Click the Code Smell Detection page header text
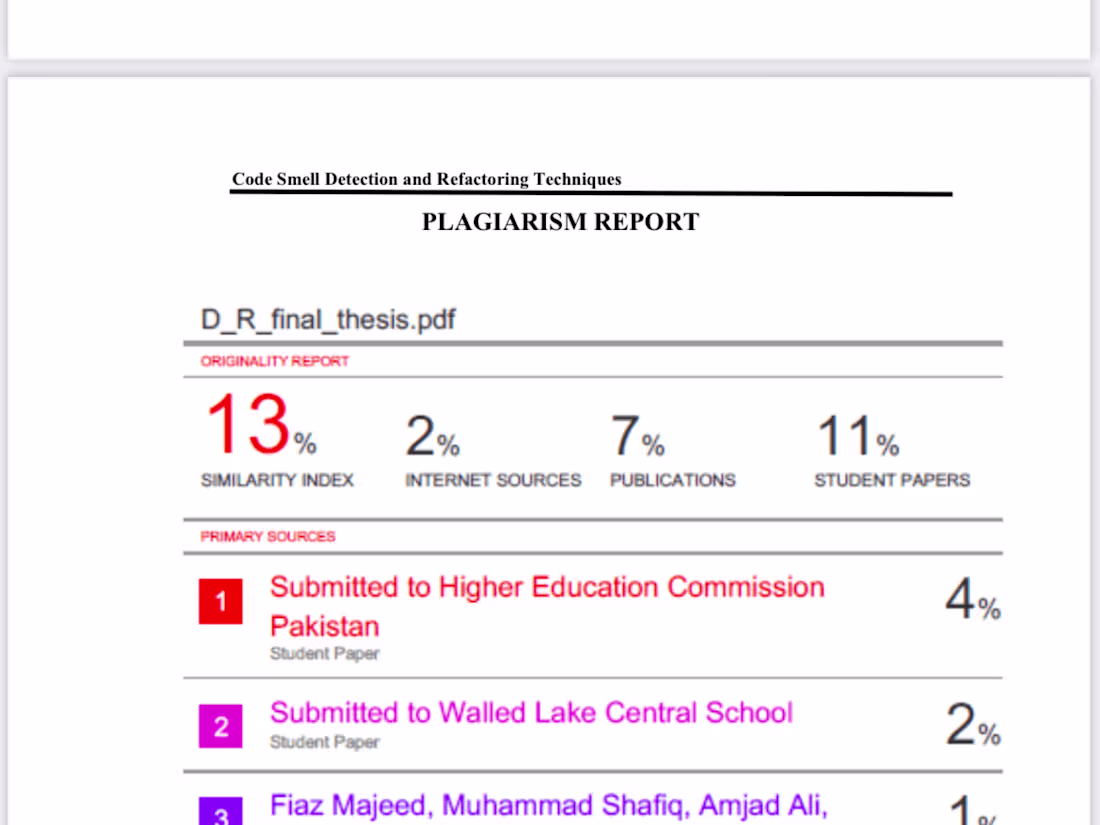This screenshot has height=825, width=1100. (427, 180)
